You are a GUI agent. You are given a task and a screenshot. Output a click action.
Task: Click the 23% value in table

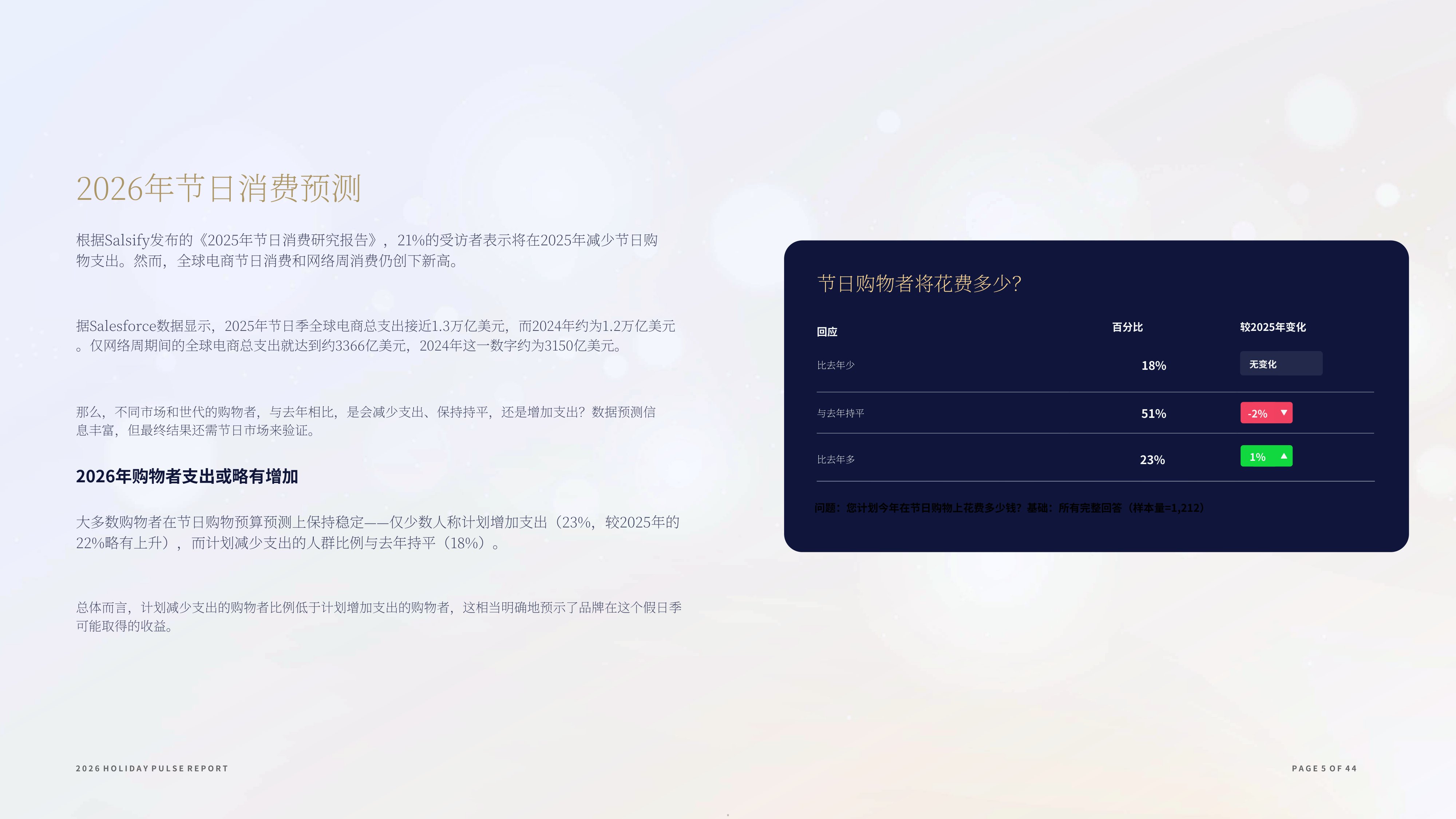pos(1152,460)
